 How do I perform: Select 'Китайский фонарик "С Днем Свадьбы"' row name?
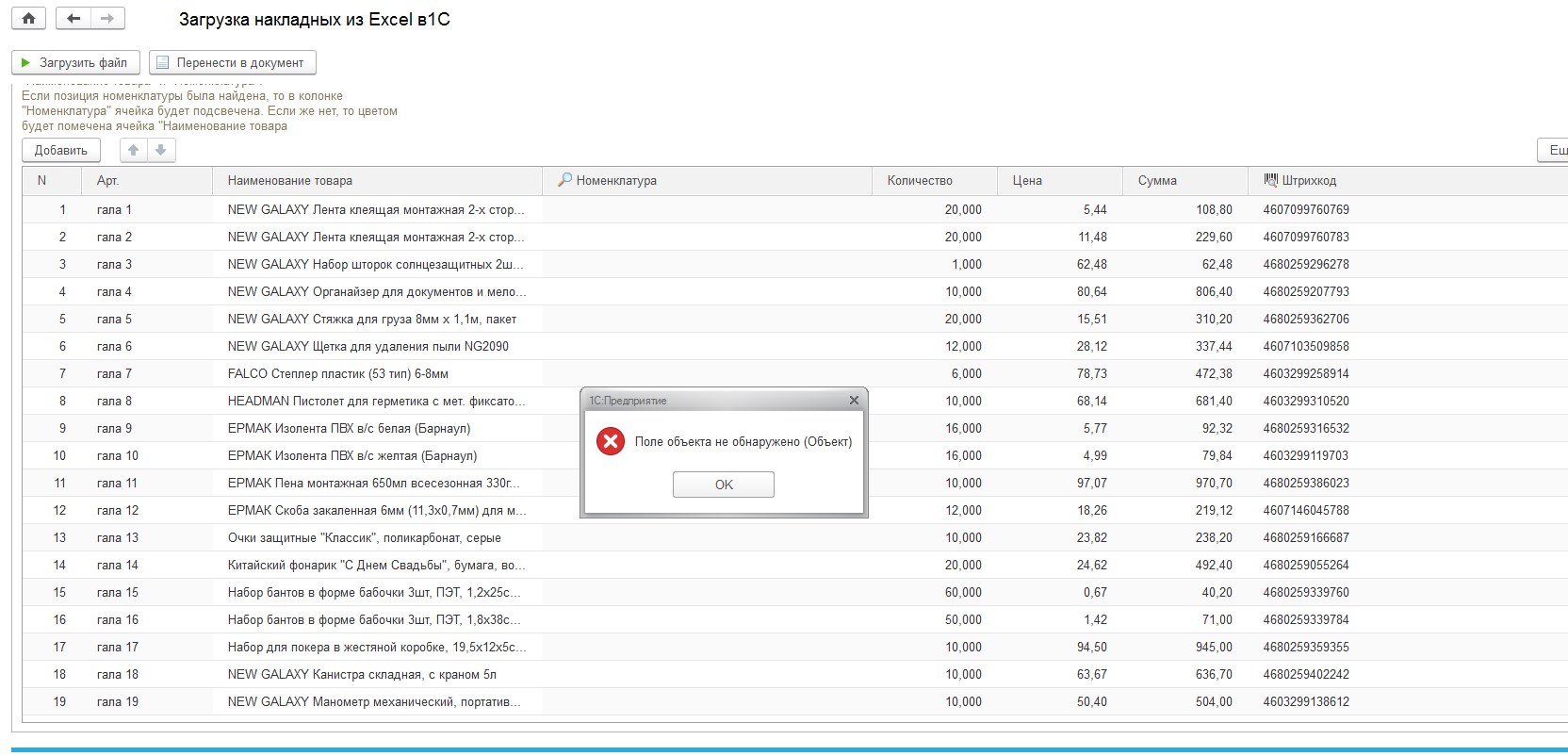pyautogui.click(x=377, y=565)
